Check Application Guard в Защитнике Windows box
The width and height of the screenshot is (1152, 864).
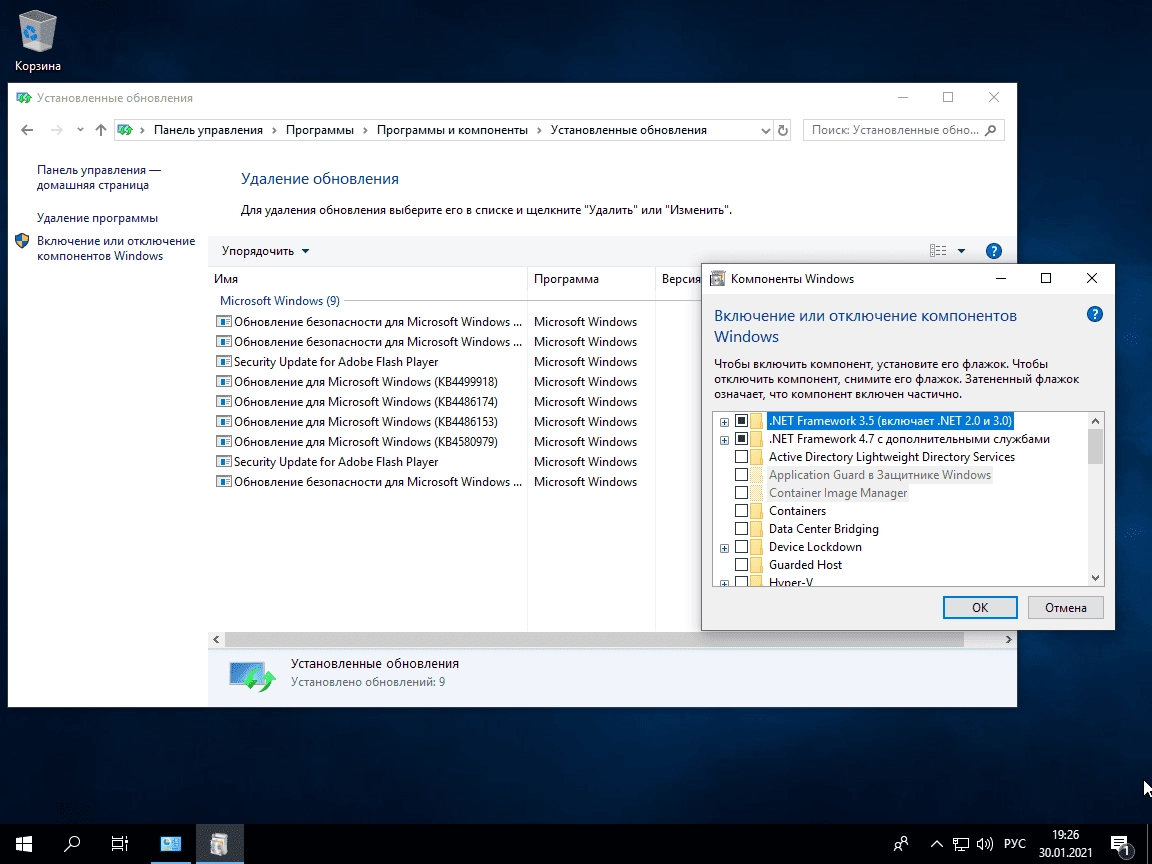pos(741,475)
